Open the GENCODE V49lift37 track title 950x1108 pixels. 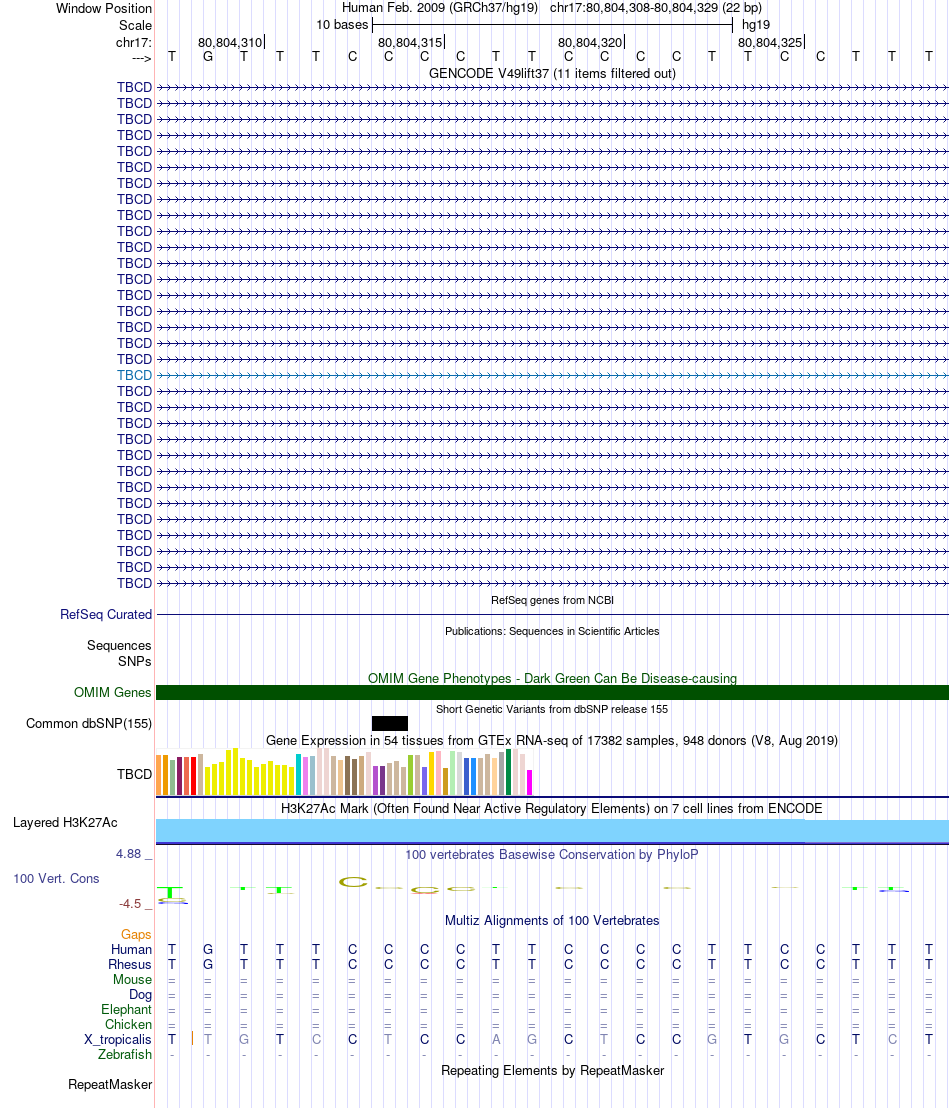pyautogui.click(x=552, y=73)
